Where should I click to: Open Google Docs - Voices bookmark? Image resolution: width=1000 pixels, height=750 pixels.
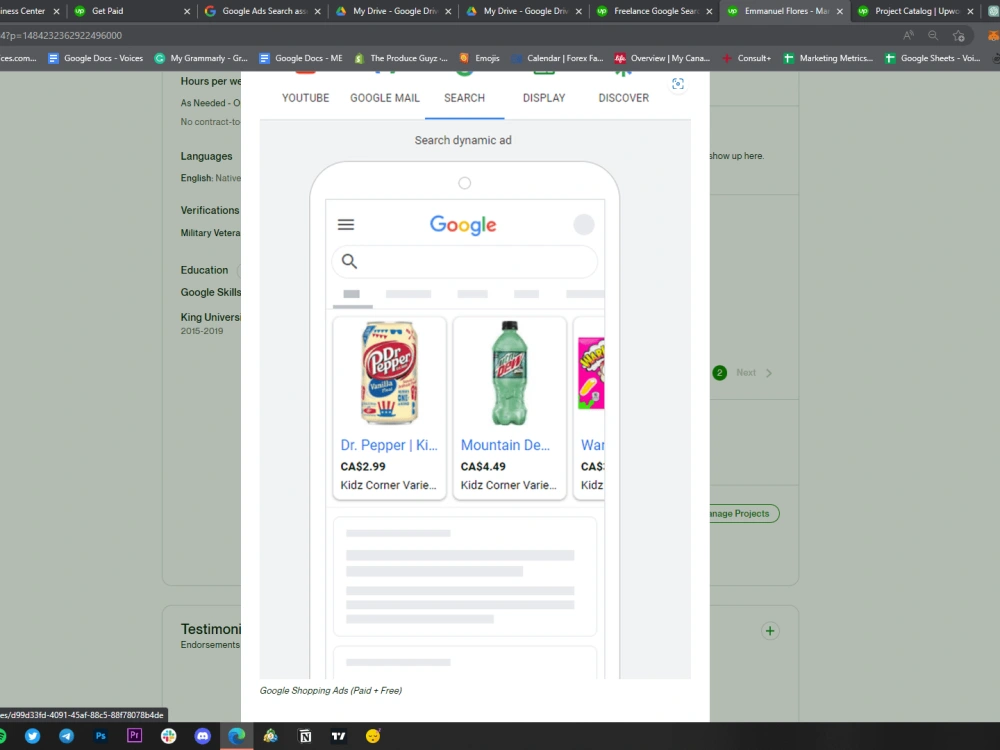point(96,58)
